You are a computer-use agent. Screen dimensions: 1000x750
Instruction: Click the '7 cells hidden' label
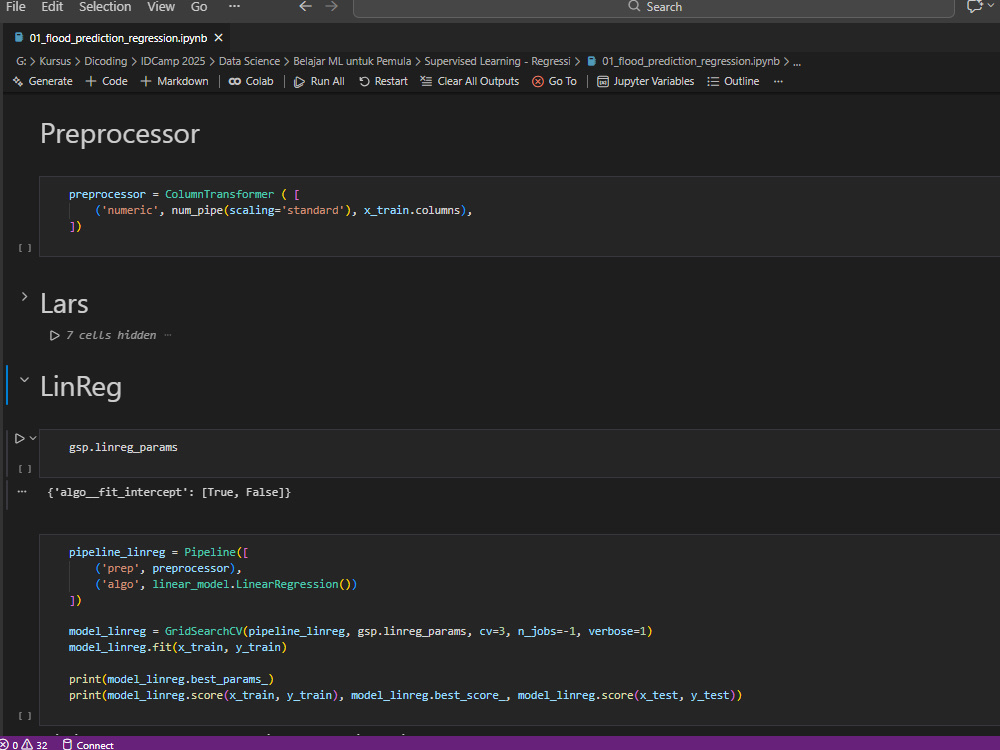[111, 335]
